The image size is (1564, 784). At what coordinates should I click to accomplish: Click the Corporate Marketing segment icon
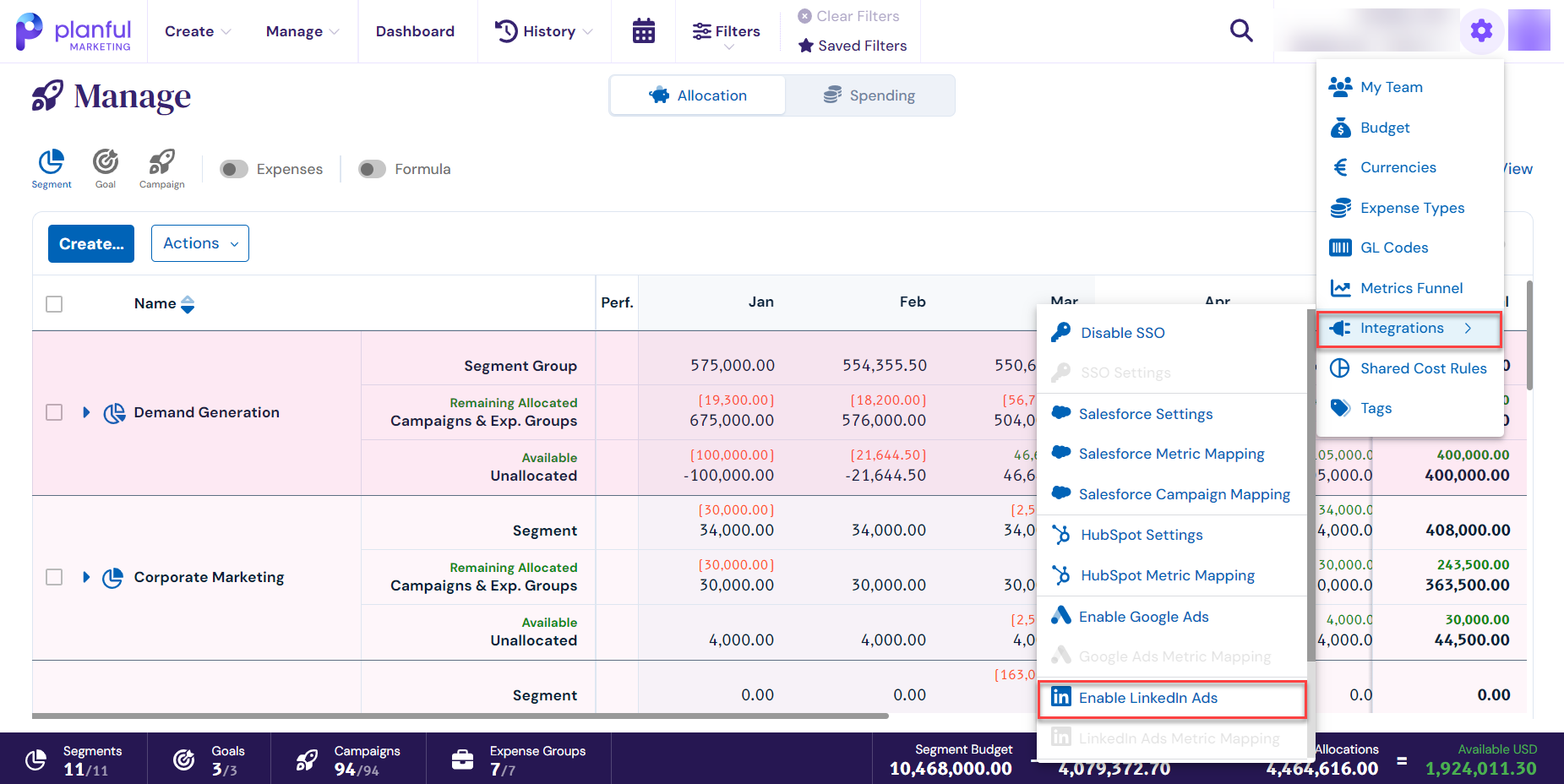pos(113,578)
